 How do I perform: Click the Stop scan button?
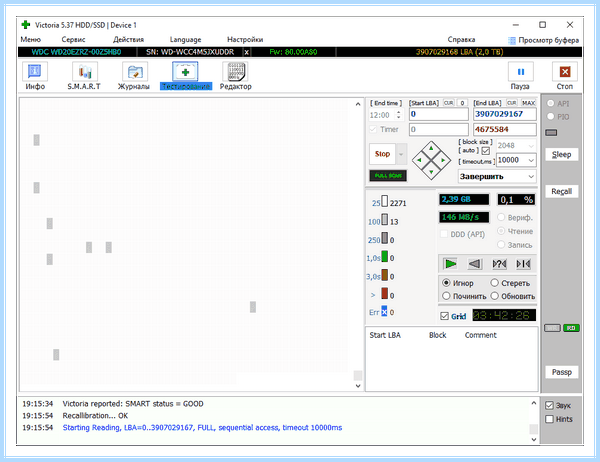coord(382,154)
